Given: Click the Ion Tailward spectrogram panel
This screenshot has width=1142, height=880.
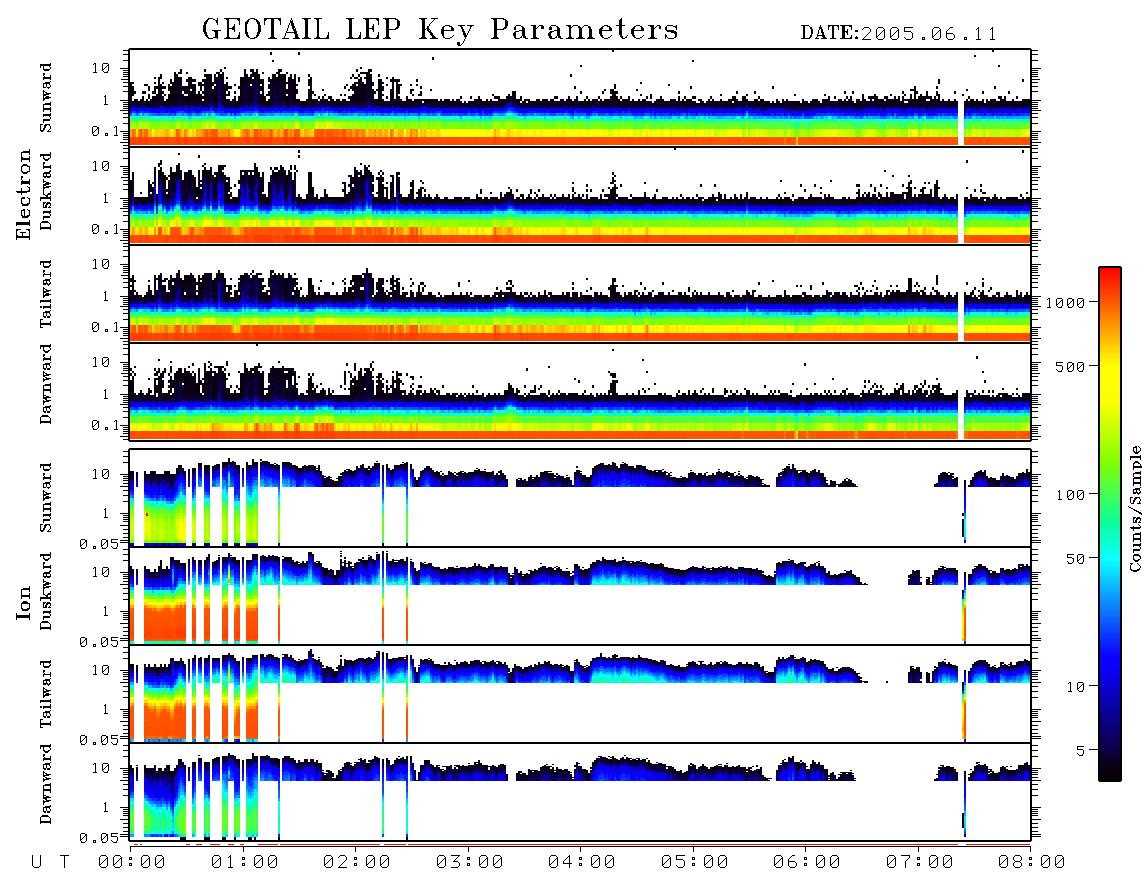Looking at the screenshot, I should [x=580, y=694].
